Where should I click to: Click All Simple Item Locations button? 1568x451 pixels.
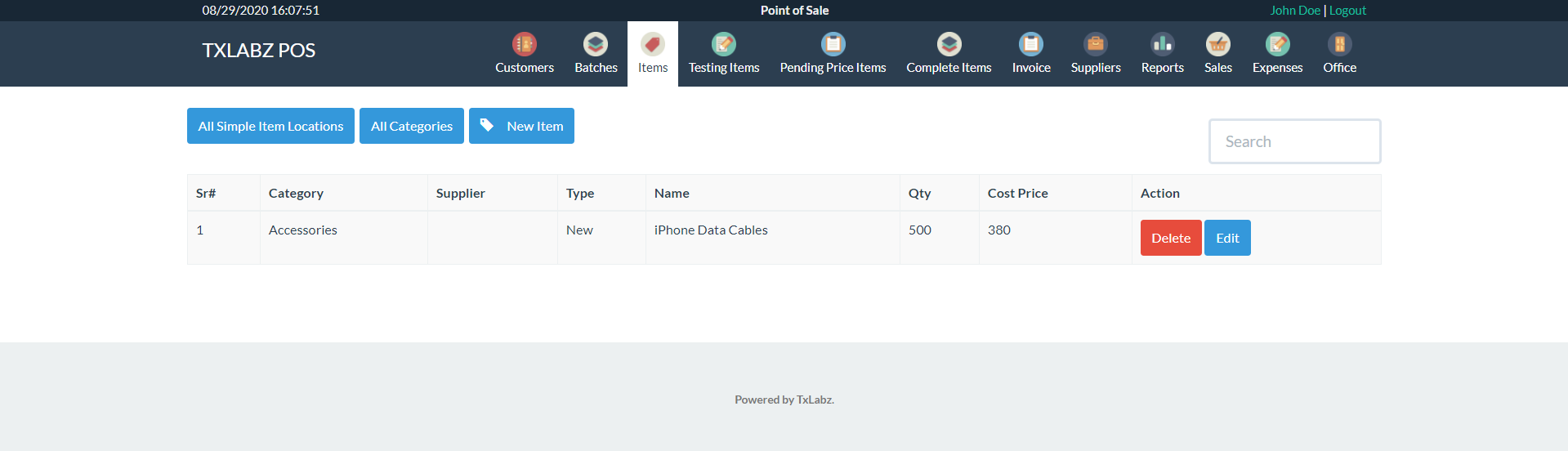click(270, 126)
